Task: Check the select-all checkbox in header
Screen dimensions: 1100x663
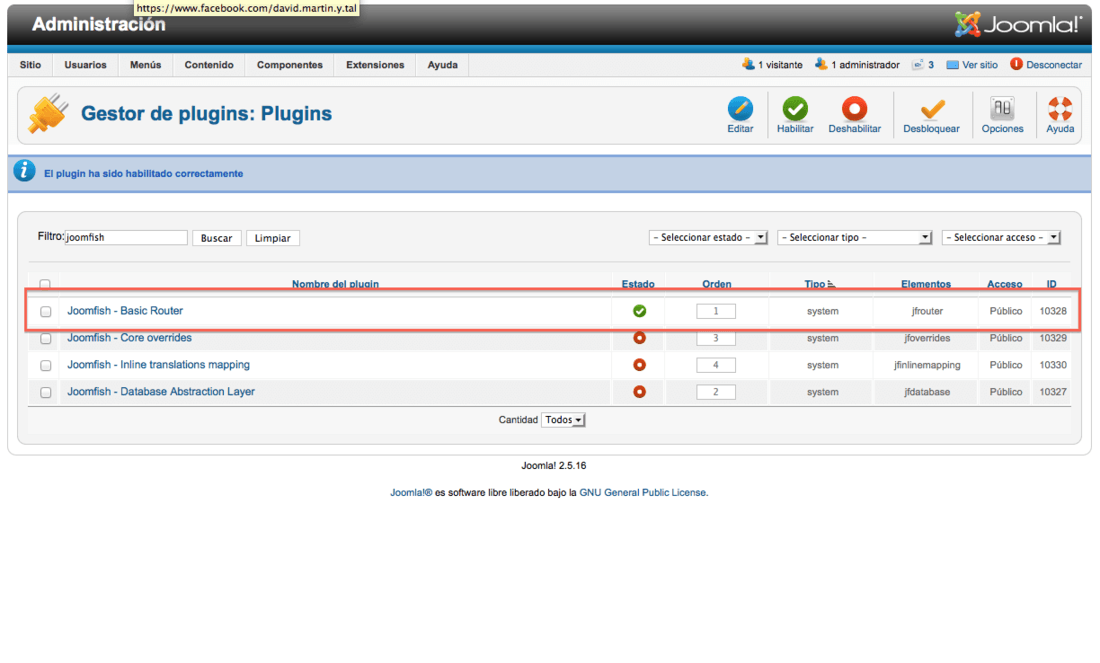Action: (x=45, y=285)
